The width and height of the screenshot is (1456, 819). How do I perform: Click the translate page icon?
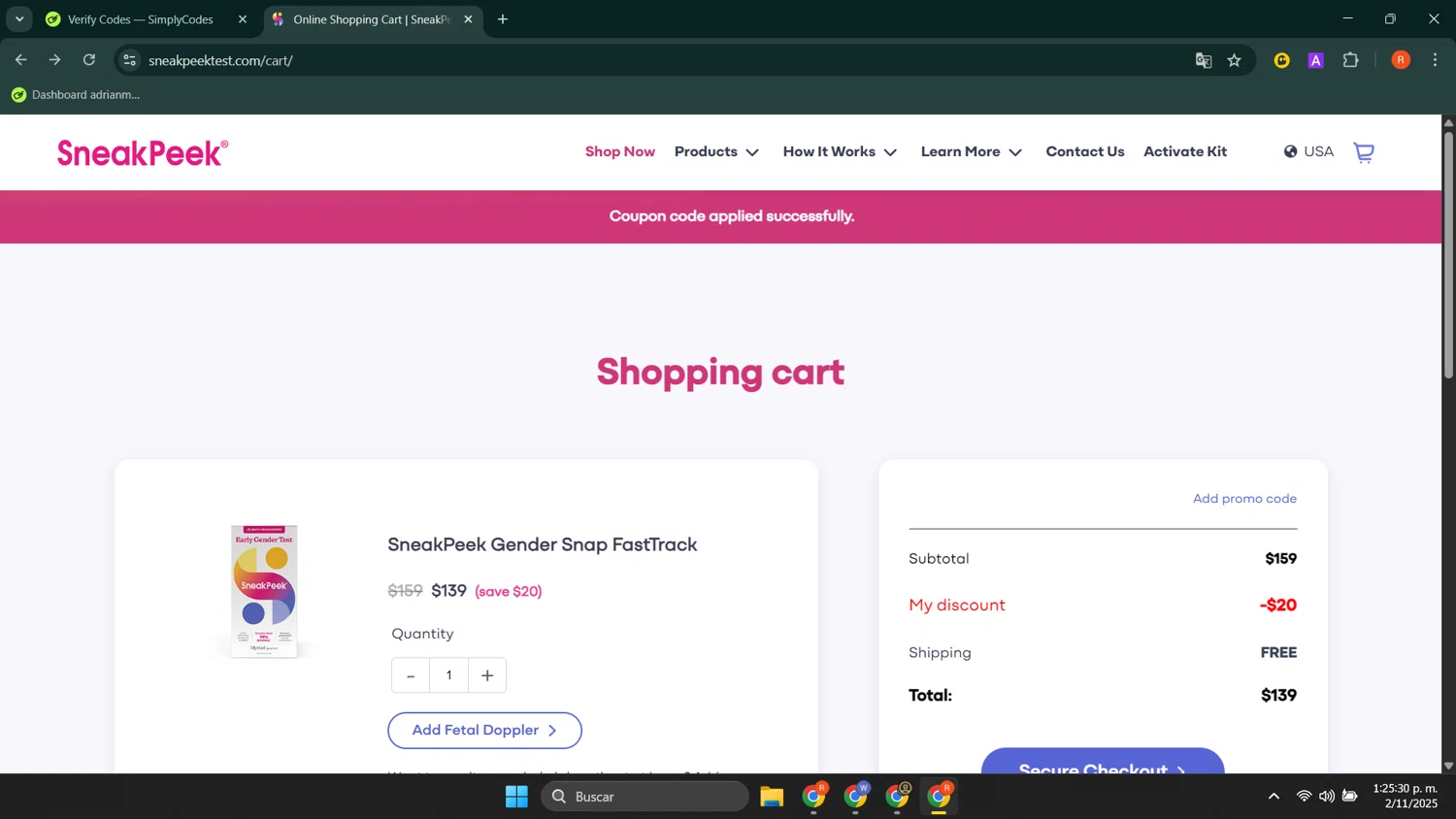(1204, 60)
